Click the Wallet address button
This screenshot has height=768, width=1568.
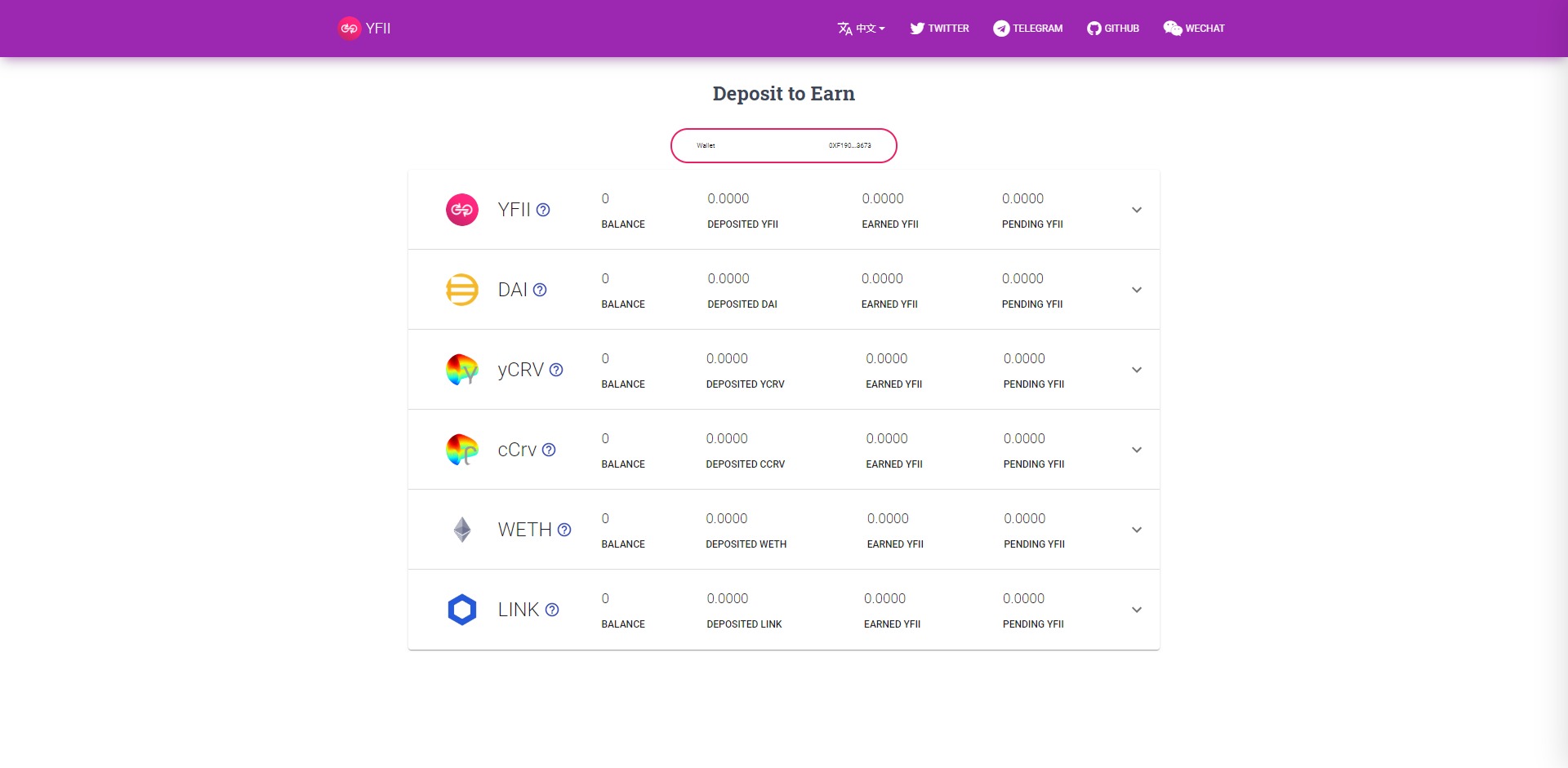tap(784, 145)
